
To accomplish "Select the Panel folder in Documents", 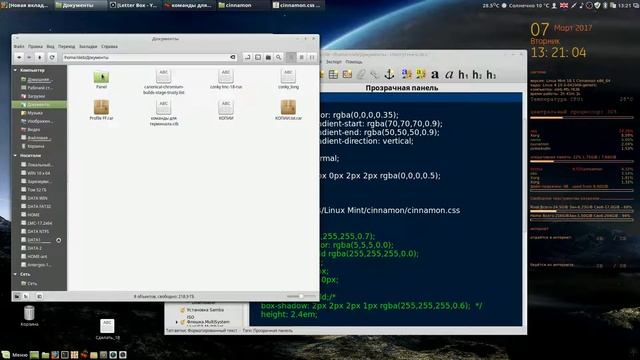I will pos(101,80).
